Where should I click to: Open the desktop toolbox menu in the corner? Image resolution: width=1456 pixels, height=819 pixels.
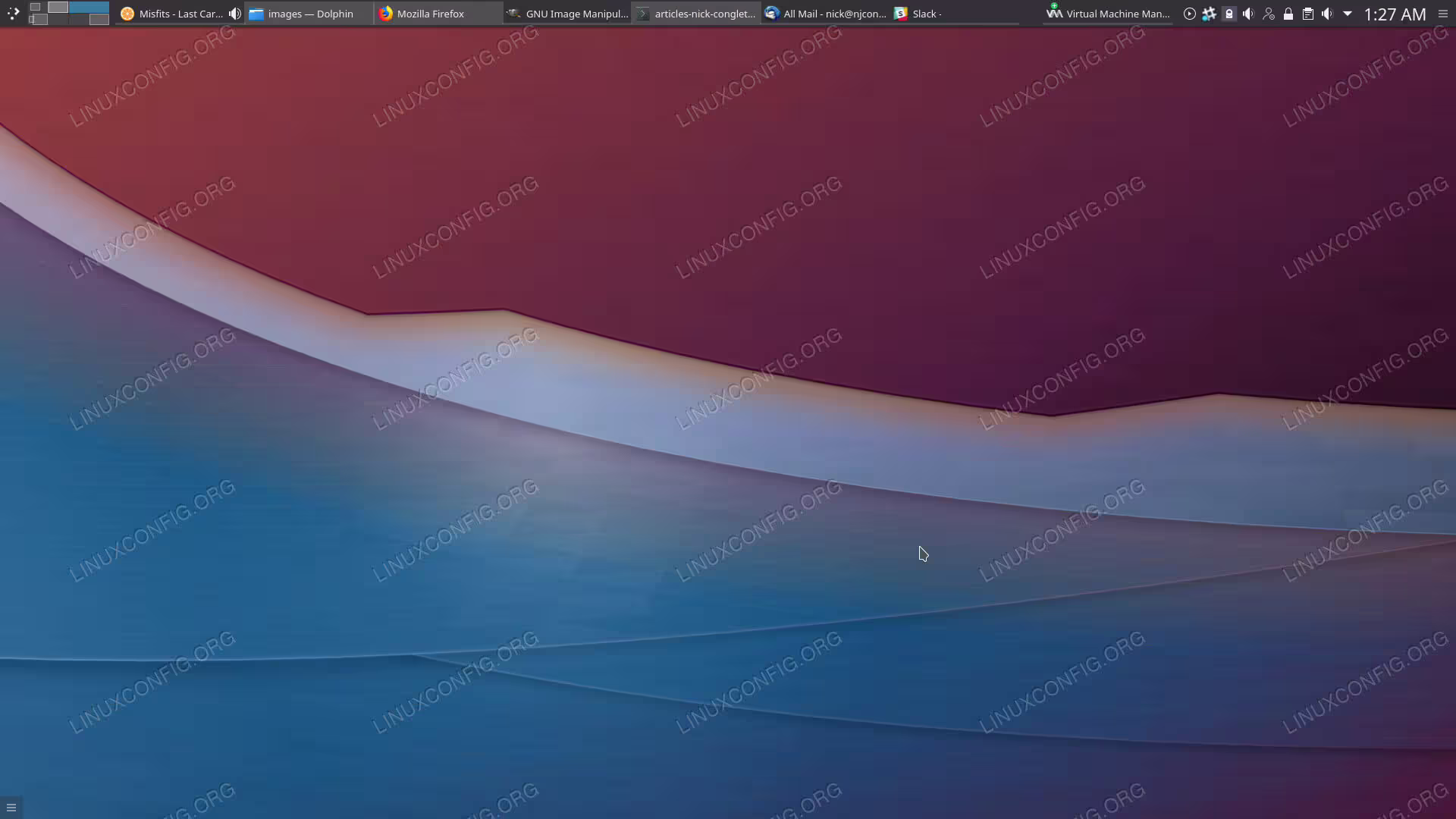pyautogui.click(x=11, y=808)
